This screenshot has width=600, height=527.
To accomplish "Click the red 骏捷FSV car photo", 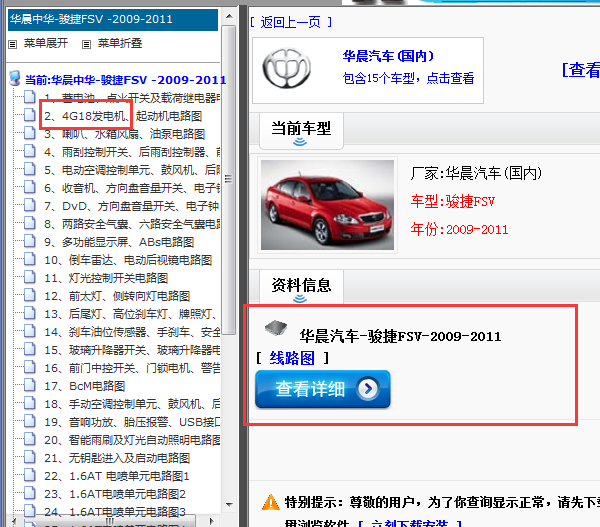I will coord(328,205).
